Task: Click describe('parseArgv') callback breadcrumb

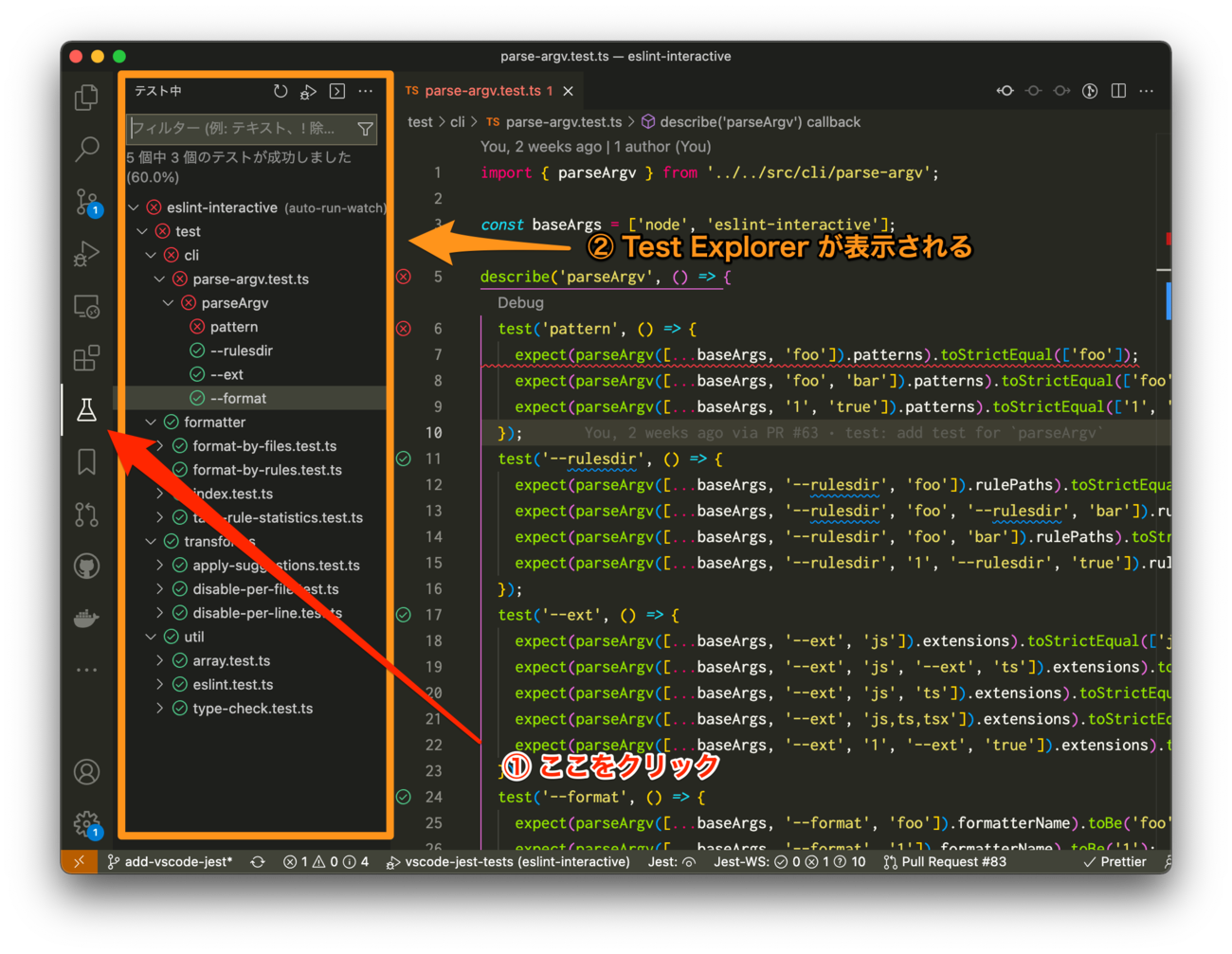Action: [760, 122]
